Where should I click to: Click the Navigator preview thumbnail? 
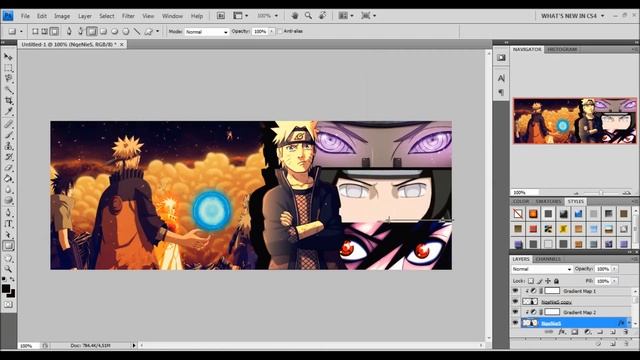575,121
